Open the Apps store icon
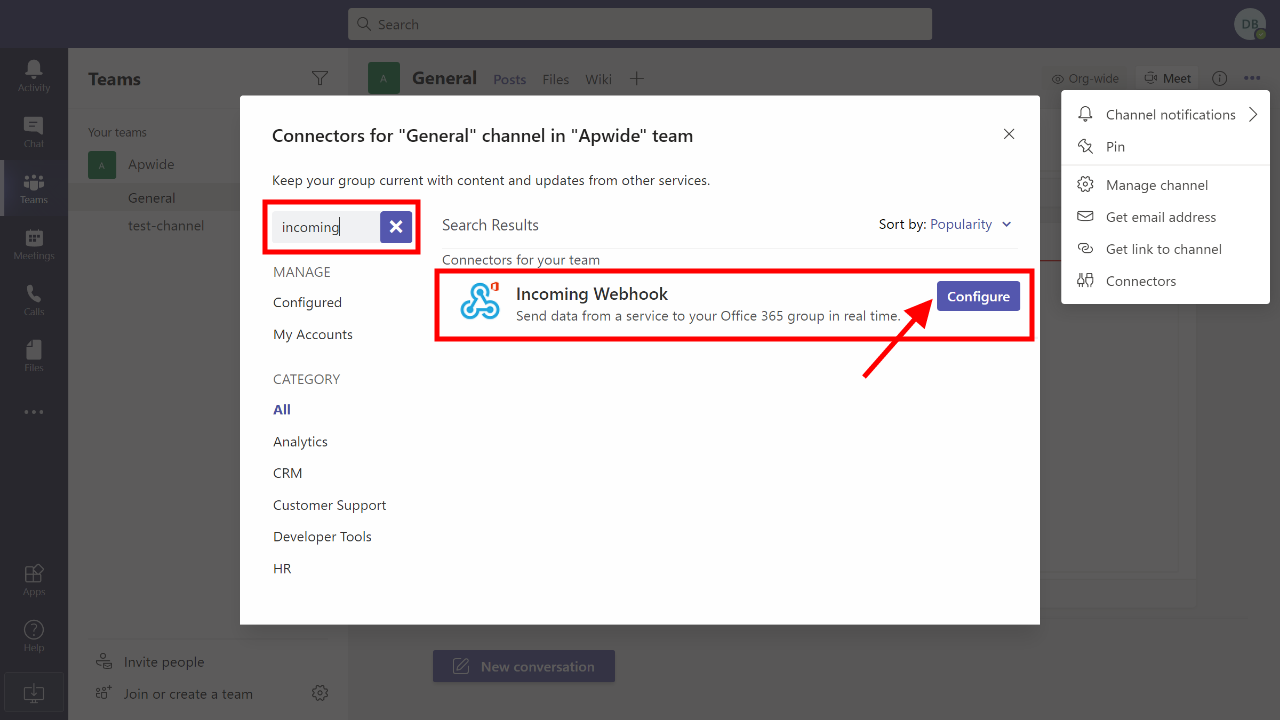 [x=33, y=579]
